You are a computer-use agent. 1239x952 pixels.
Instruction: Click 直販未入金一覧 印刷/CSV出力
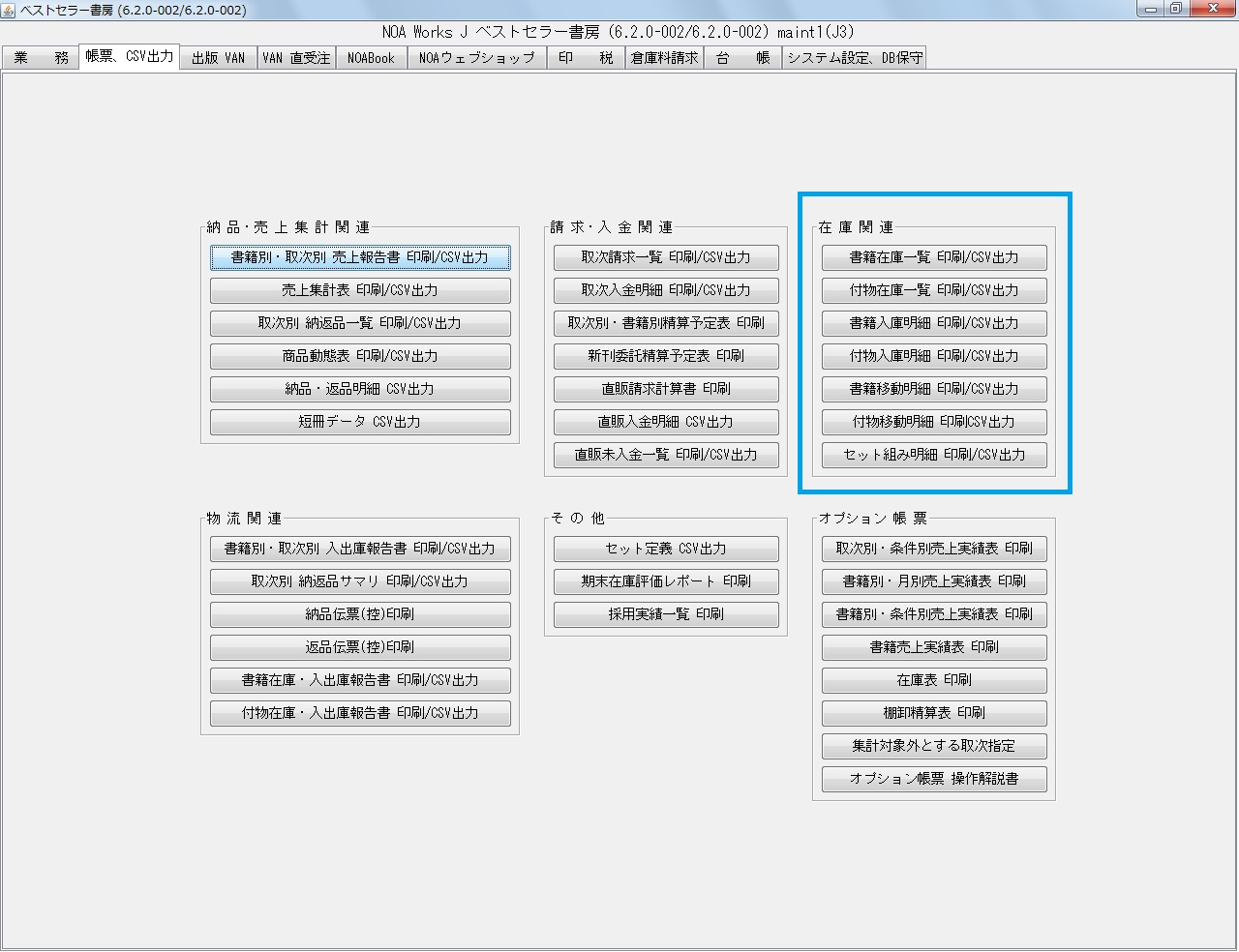click(665, 455)
